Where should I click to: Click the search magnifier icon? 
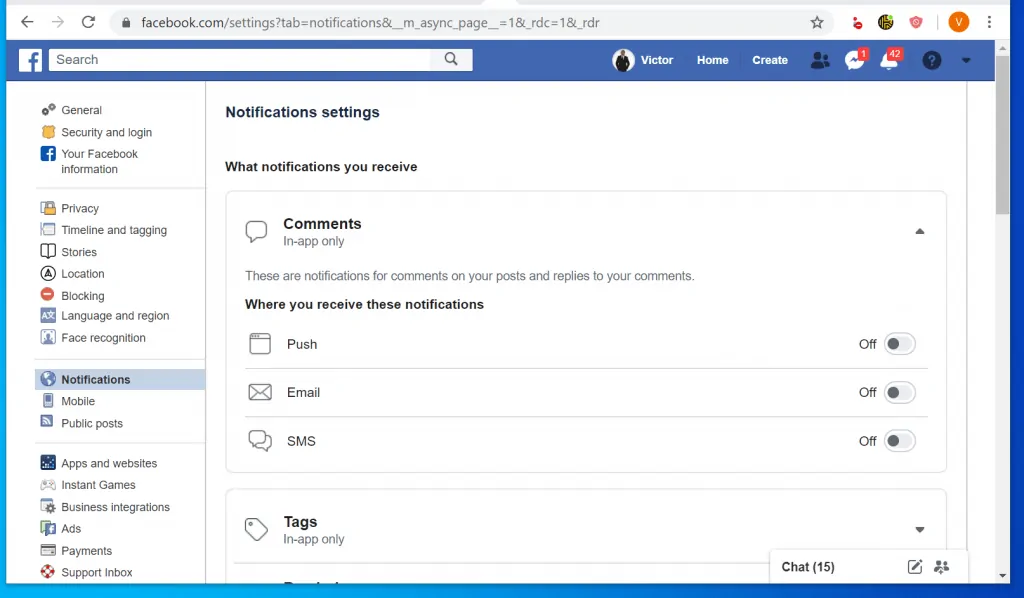click(x=450, y=59)
